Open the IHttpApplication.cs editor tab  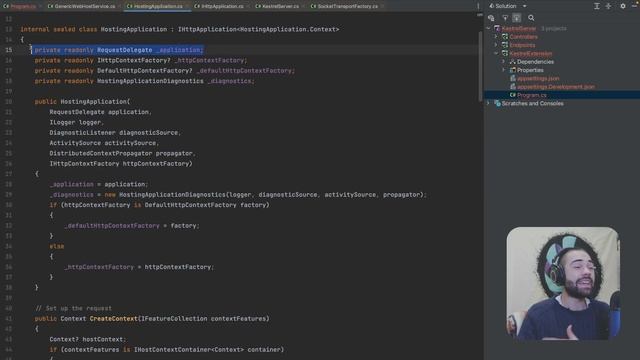[x=222, y=6]
